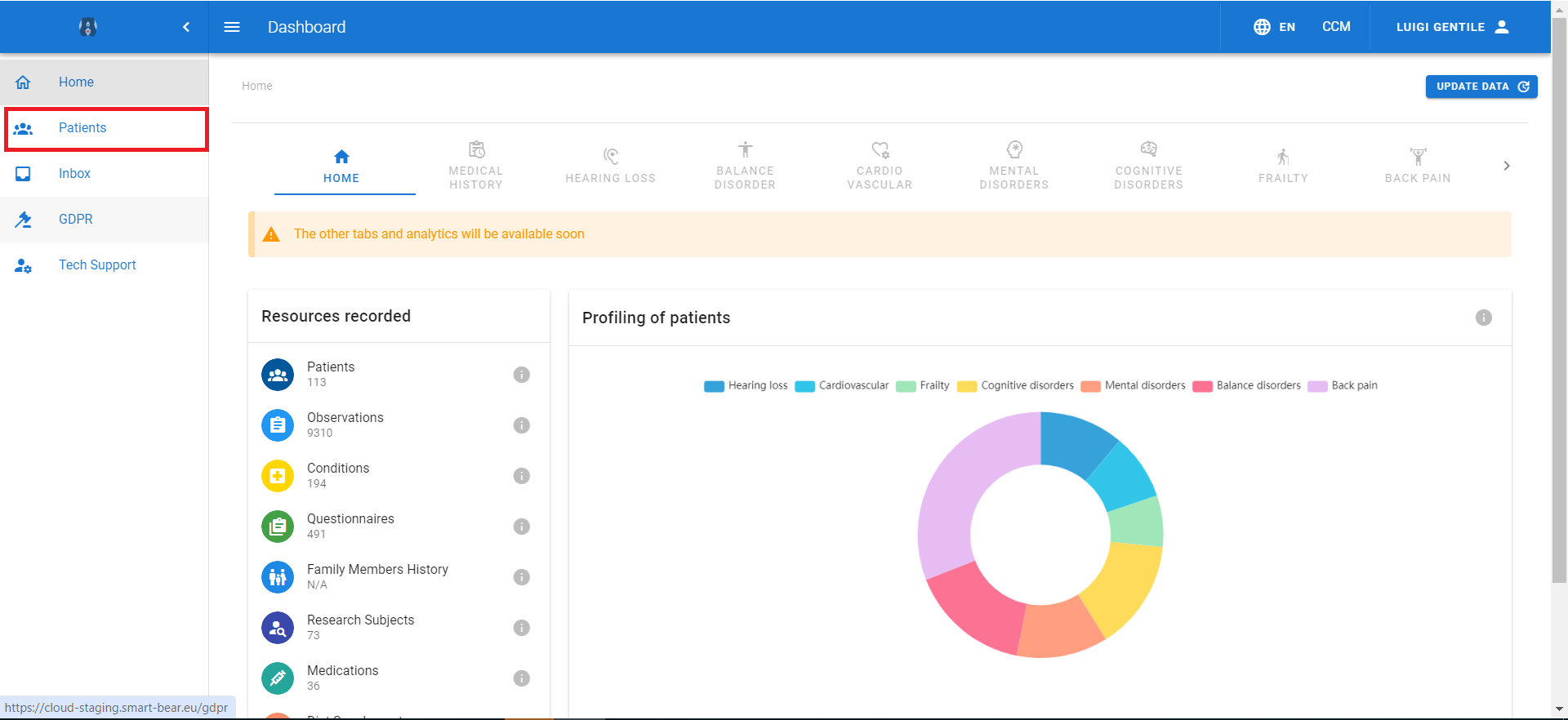Click the Tech Support person-gear icon
1568x720 pixels.
click(x=23, y=265)
